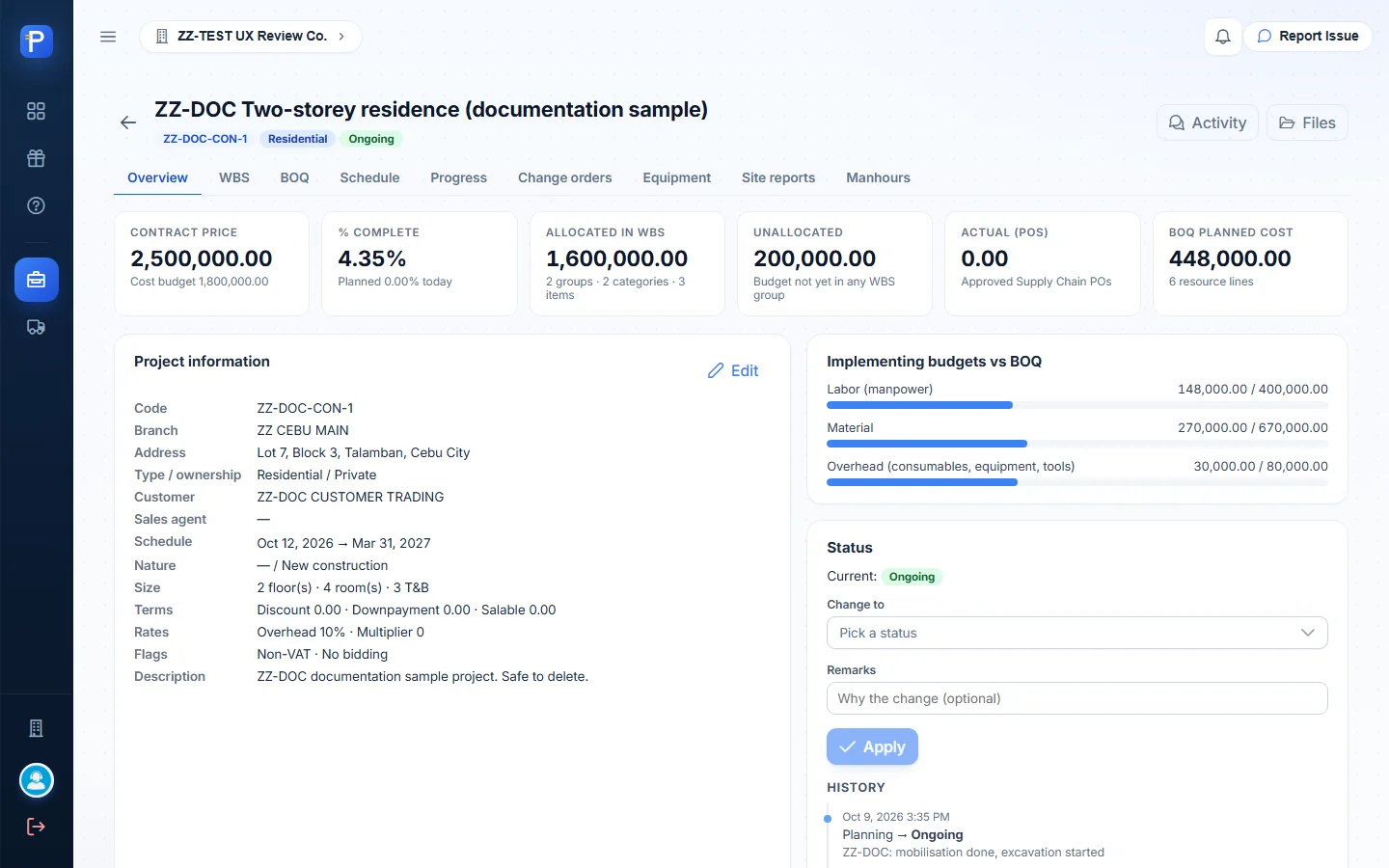
Task: Click the 4.35% complete value
Action: pos(372,258)
